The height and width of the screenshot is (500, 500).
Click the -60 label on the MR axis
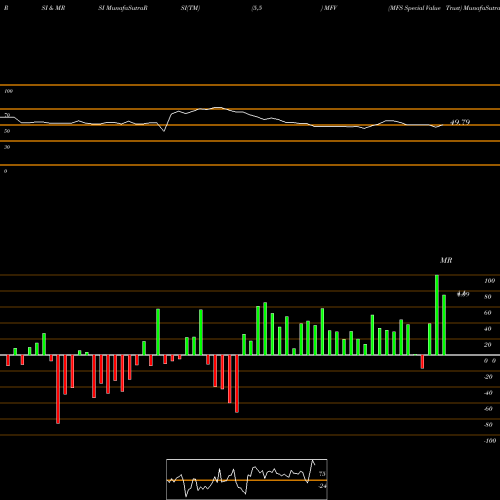pos(488,409)
